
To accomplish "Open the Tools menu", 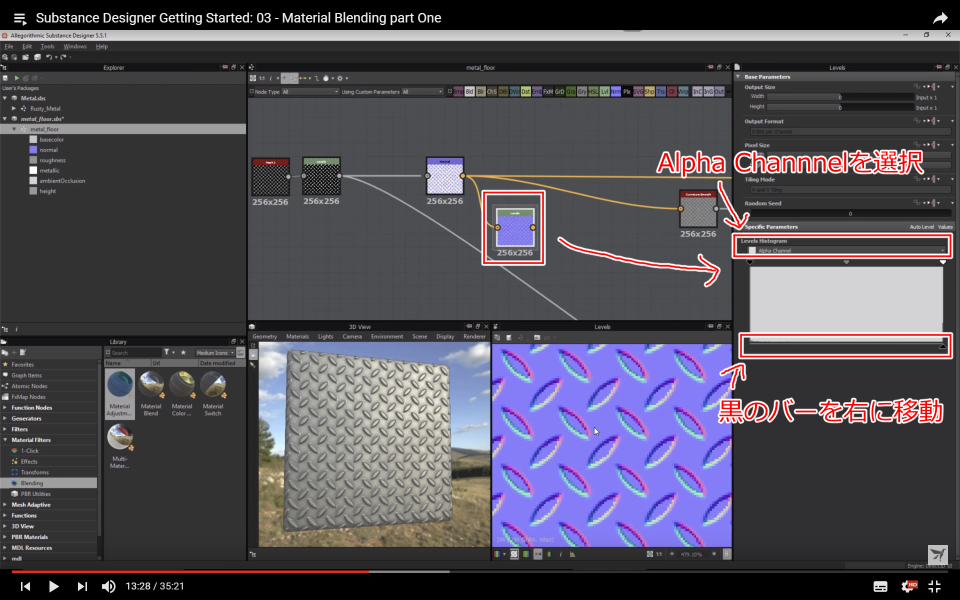I will tap(47, 47).
